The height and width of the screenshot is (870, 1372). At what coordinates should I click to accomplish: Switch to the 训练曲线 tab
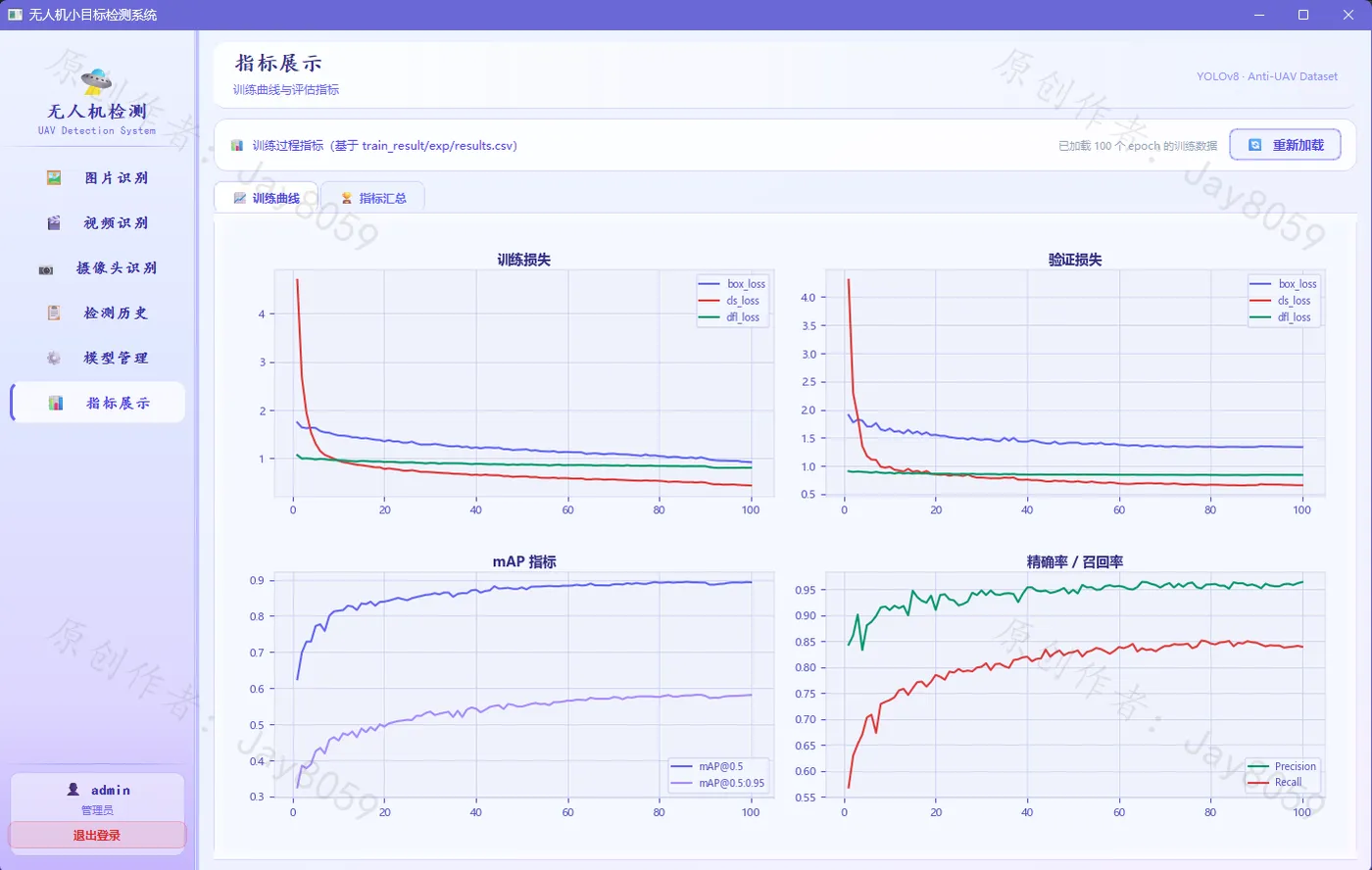click(267, 198)
